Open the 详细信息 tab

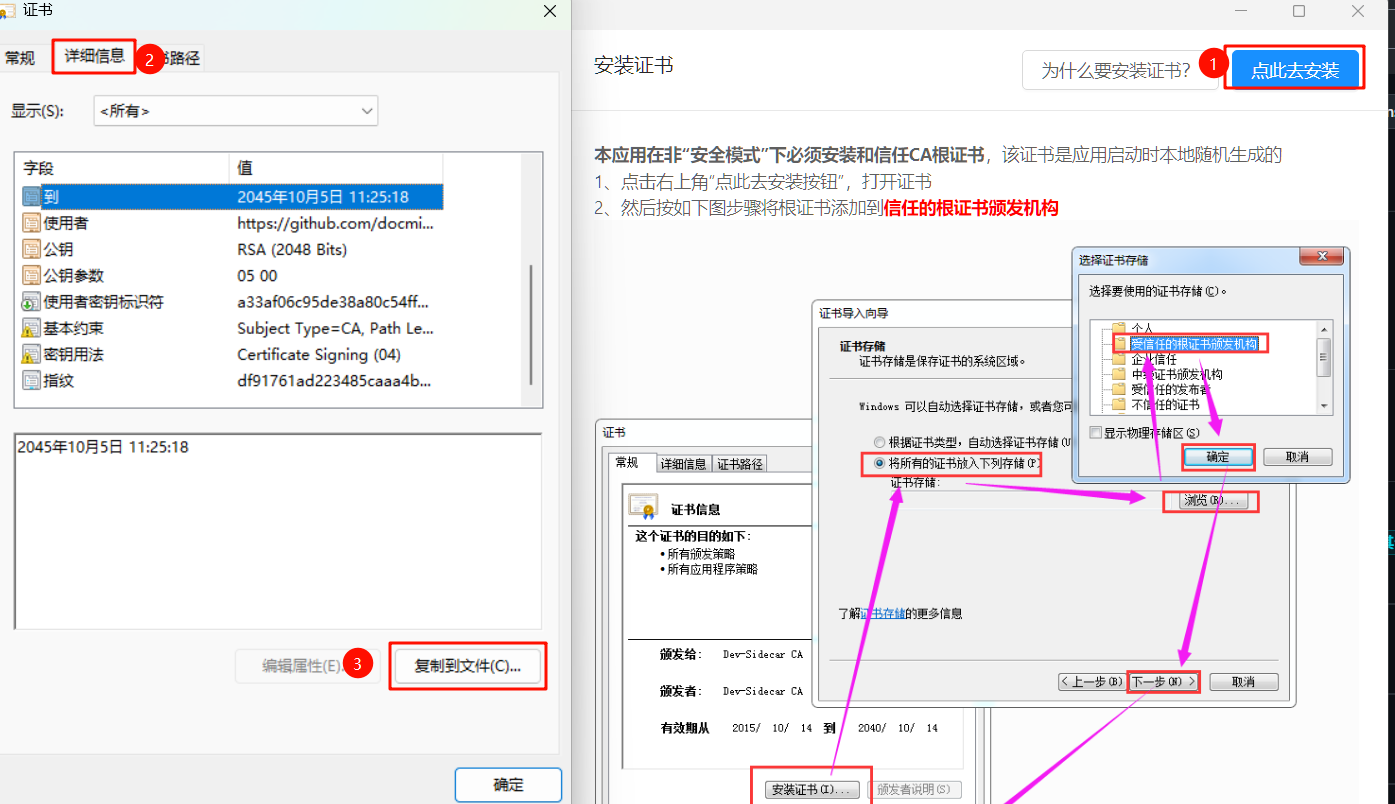coord(94,56)
